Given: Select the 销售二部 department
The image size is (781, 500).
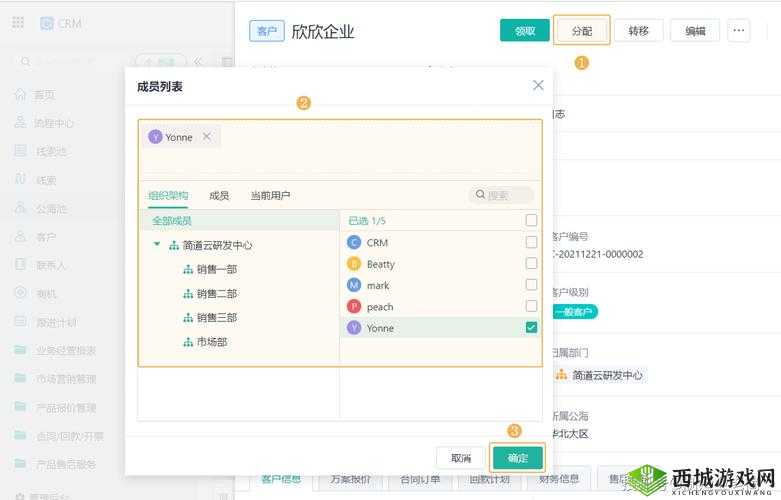Looking at the screenshot, I should [217, 294].
